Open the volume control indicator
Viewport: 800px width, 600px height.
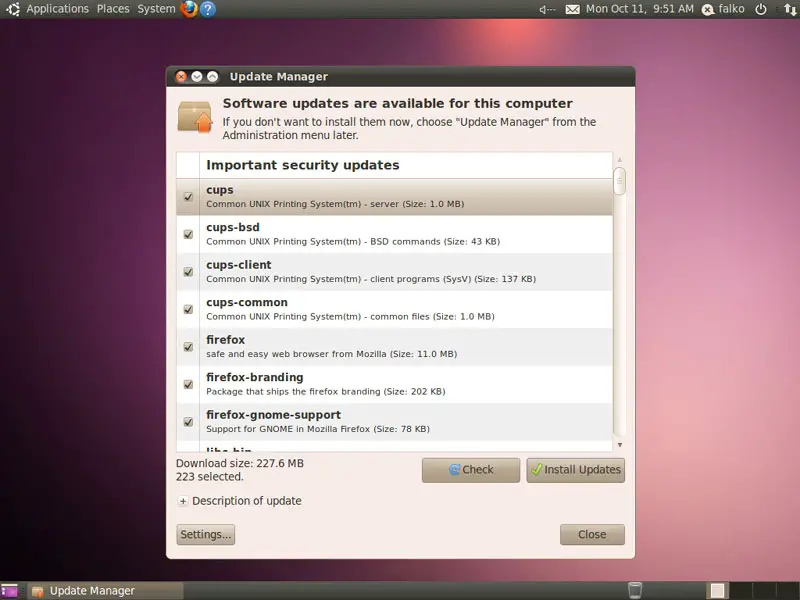(547, 9)
